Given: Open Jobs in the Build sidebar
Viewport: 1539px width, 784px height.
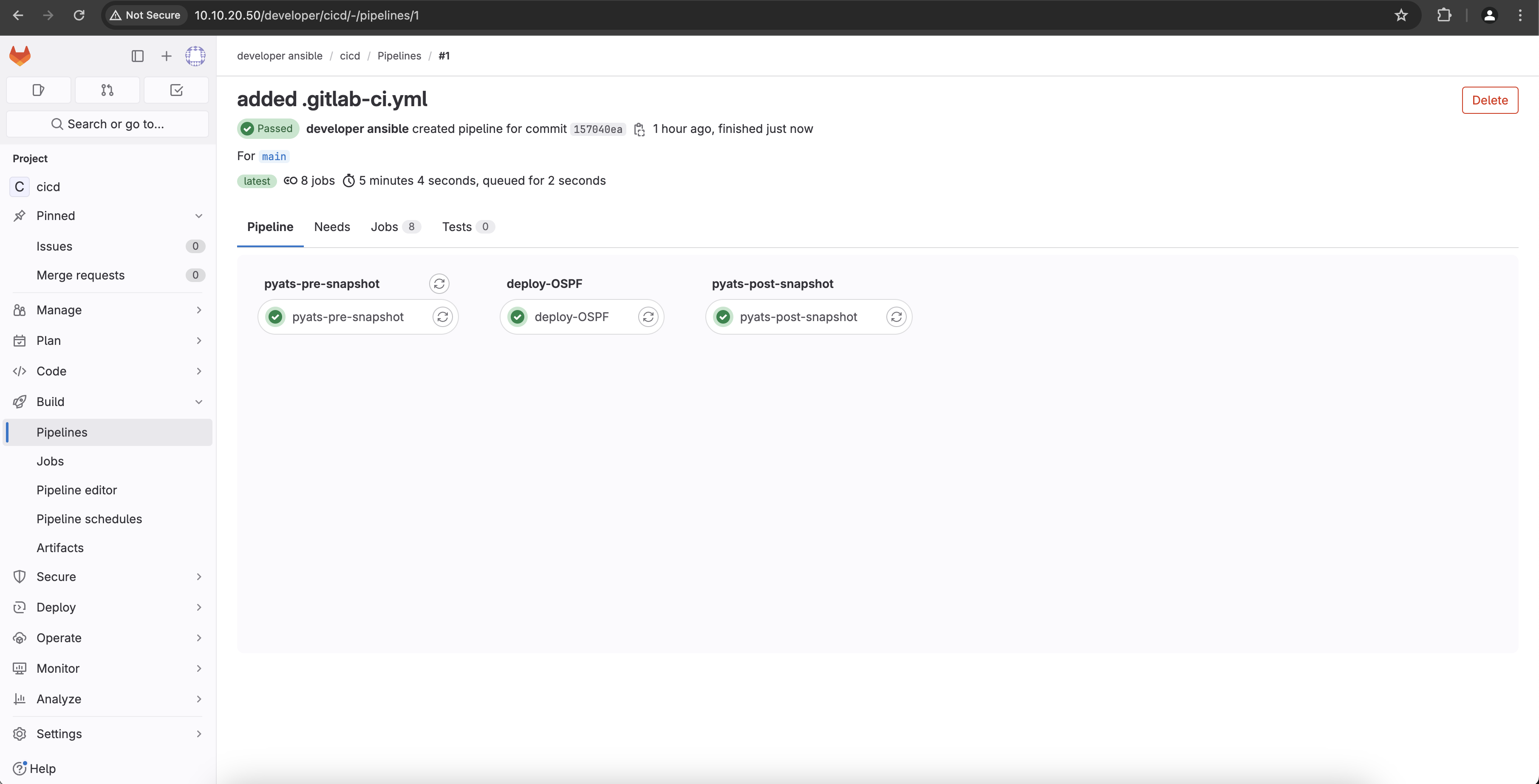Looking at the screenshot, I should (108, 461).
